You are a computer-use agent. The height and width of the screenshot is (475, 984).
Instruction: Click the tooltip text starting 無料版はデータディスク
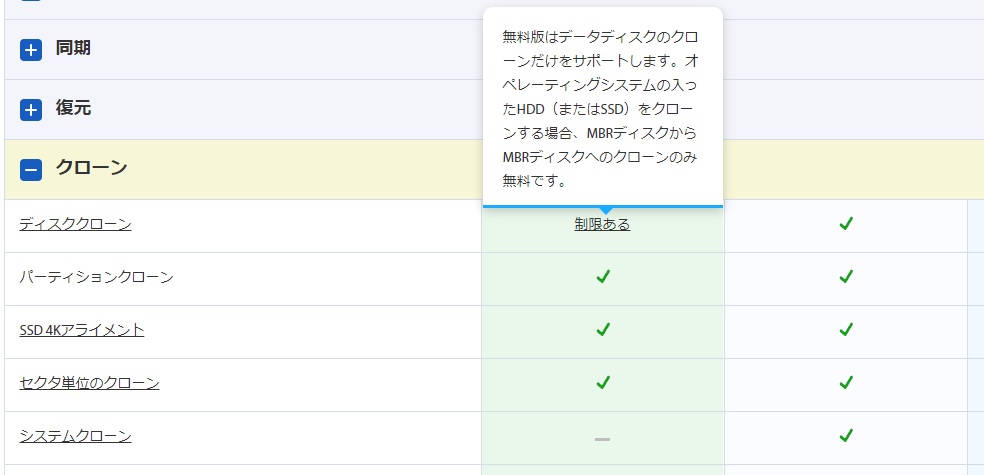point(600,109)
